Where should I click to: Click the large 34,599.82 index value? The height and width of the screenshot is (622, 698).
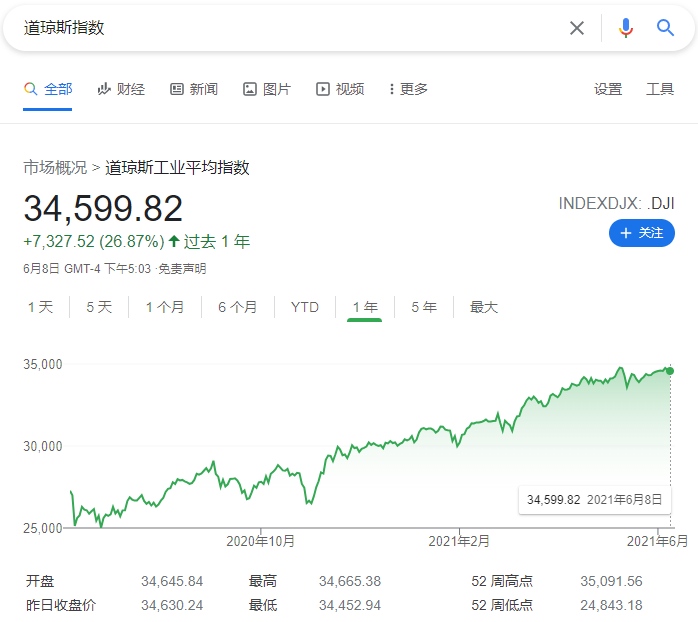[103, 208]
